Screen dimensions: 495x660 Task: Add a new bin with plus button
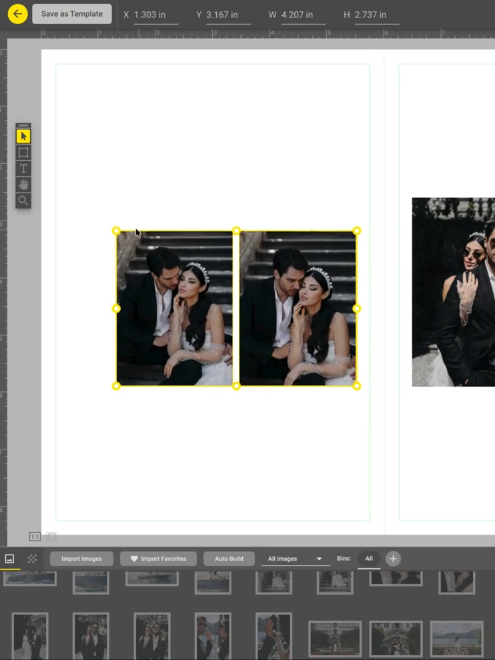click(393, 559)
